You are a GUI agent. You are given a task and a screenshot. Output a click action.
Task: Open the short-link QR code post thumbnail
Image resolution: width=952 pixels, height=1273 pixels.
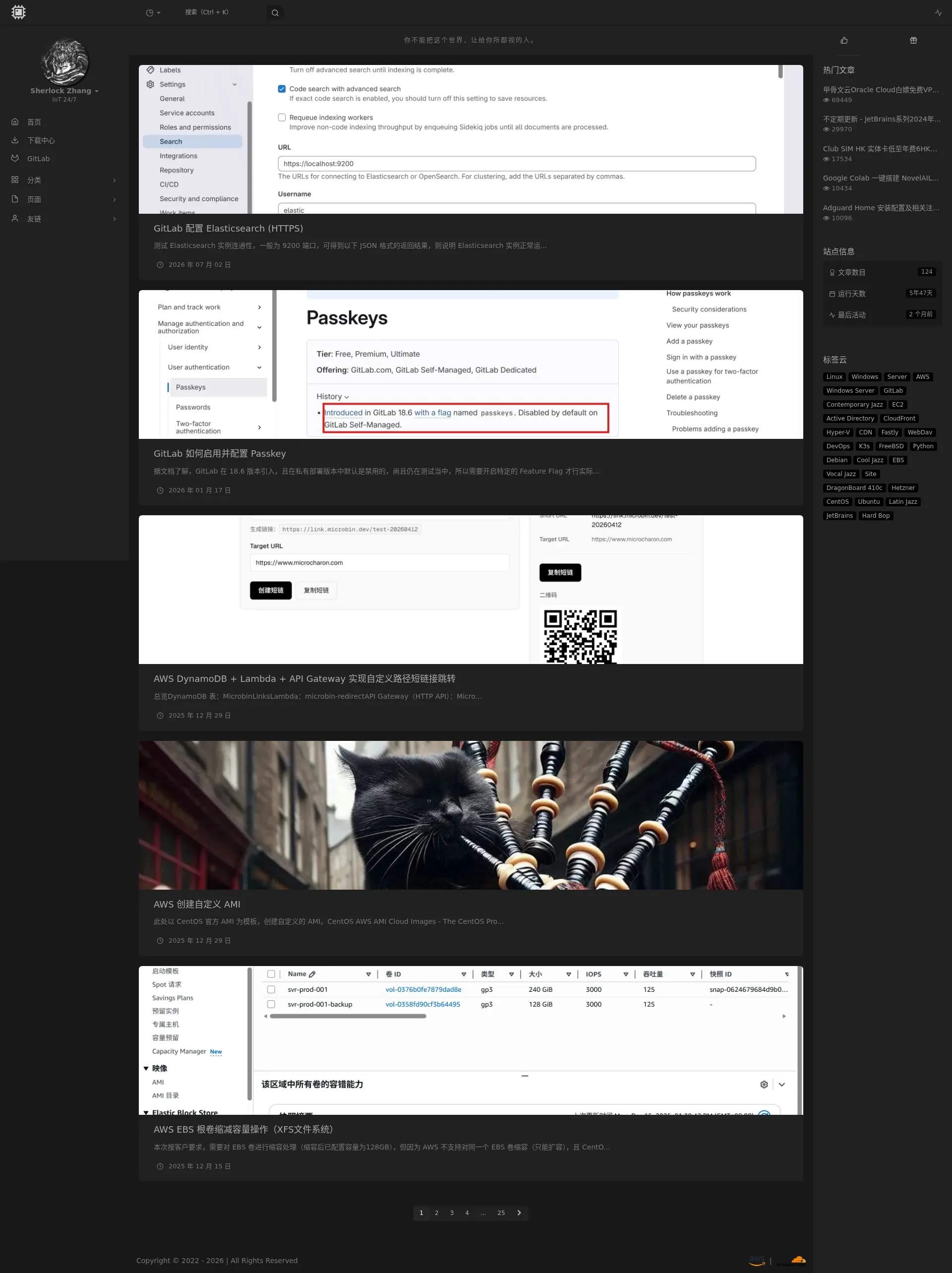471,589
